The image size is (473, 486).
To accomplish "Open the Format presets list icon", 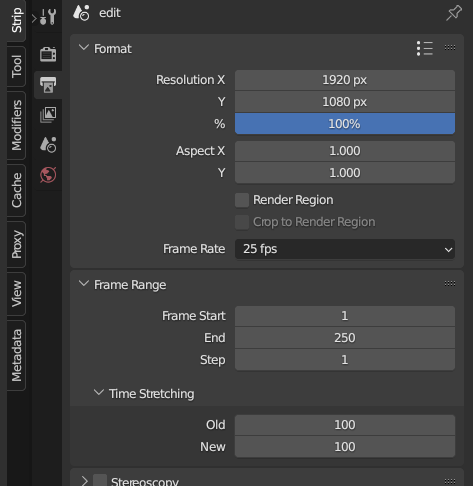I will 425,49.
